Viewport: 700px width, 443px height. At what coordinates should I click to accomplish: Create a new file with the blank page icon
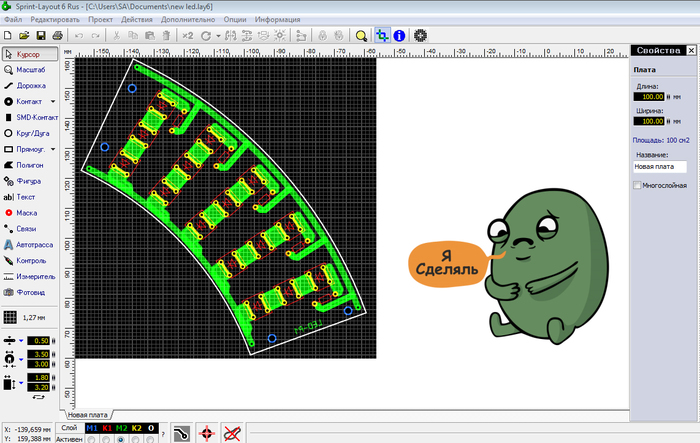8,35
